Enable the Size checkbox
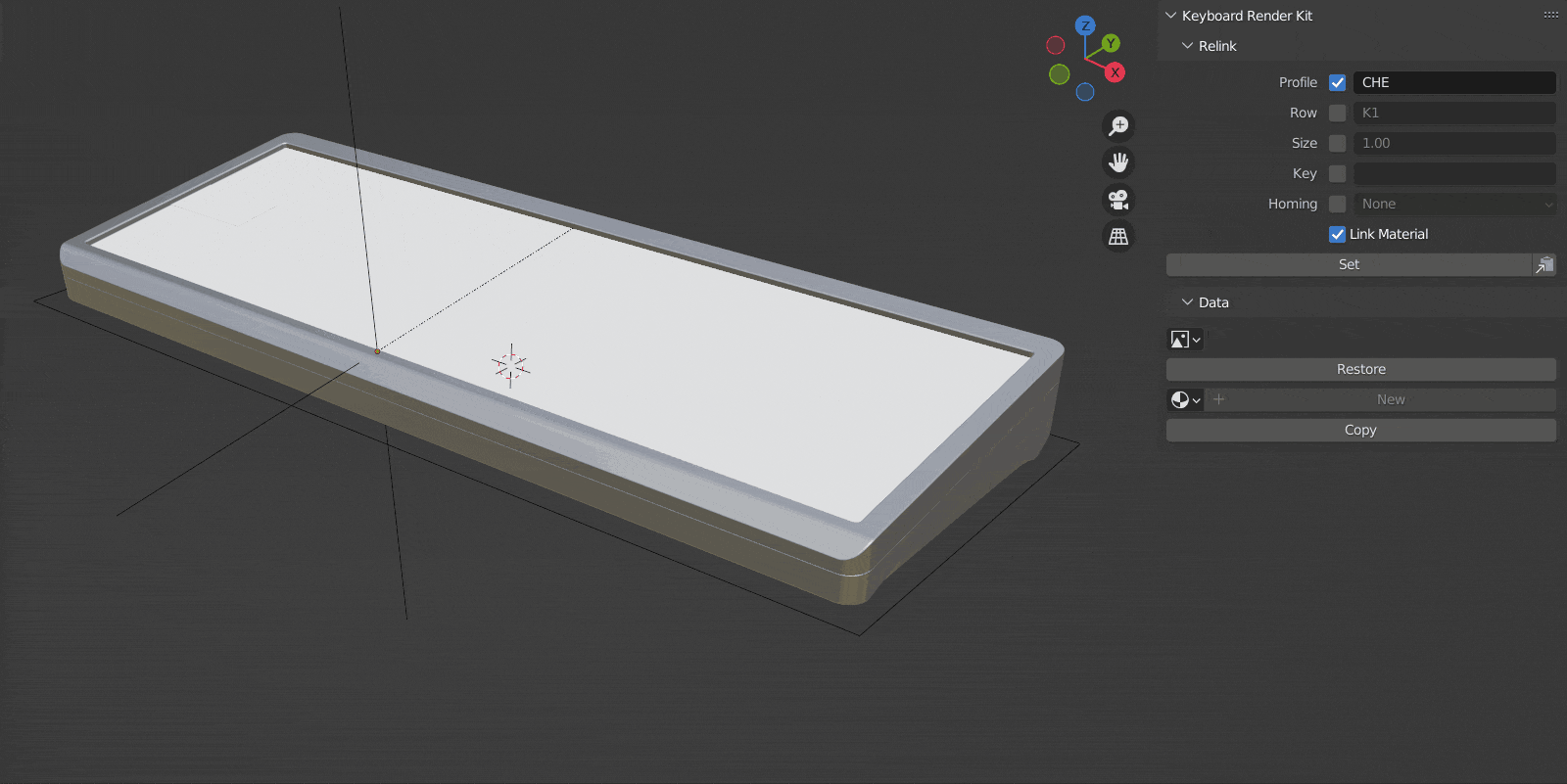Viewport: 1567px width, 784px height. pyautogui.click(x=1337, y=143)
